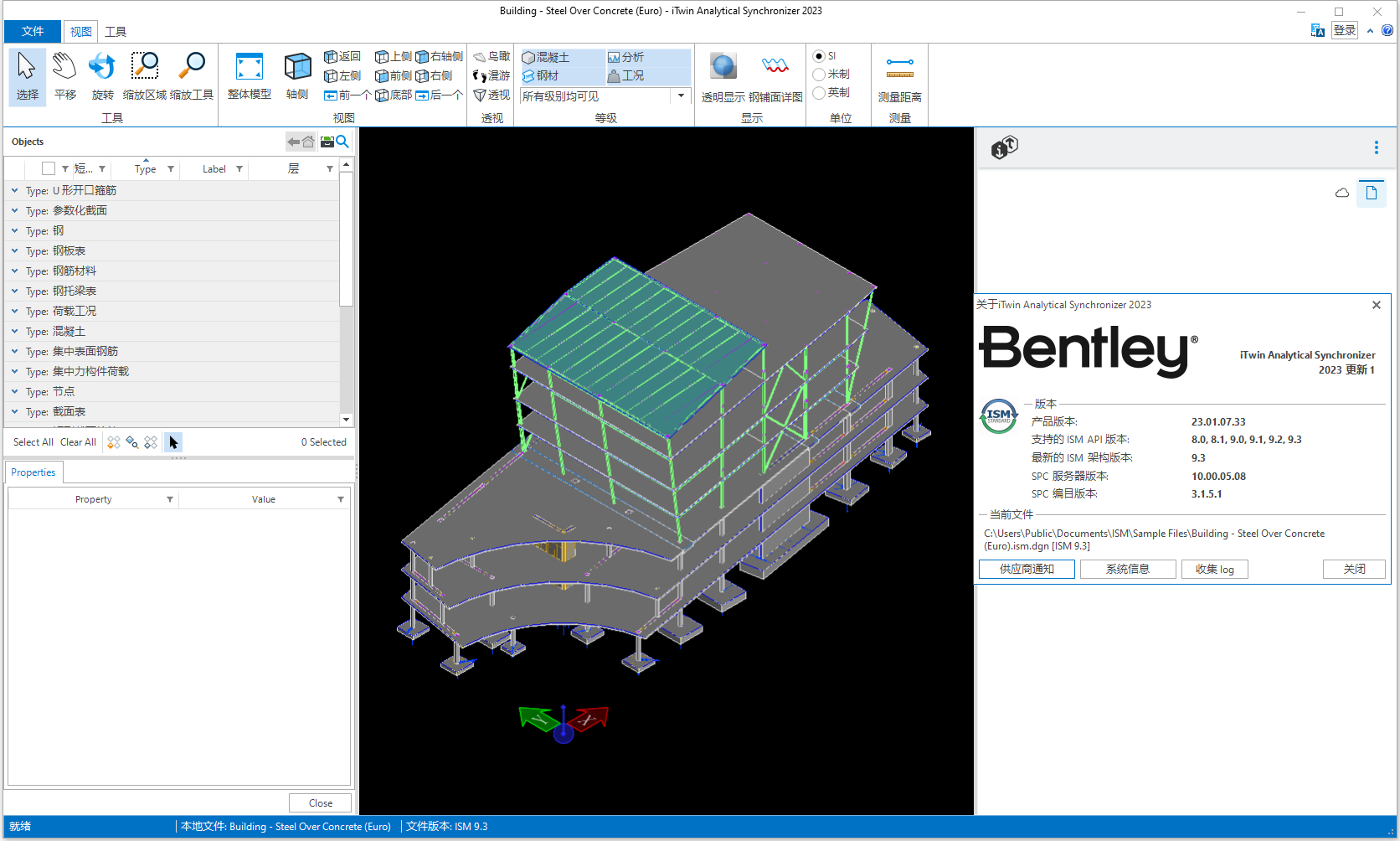This screenshot has height=841, width=1400.
Task: Expand the Type: 钢板表 group
Action: pyautogui.click(x=14, y=250)
